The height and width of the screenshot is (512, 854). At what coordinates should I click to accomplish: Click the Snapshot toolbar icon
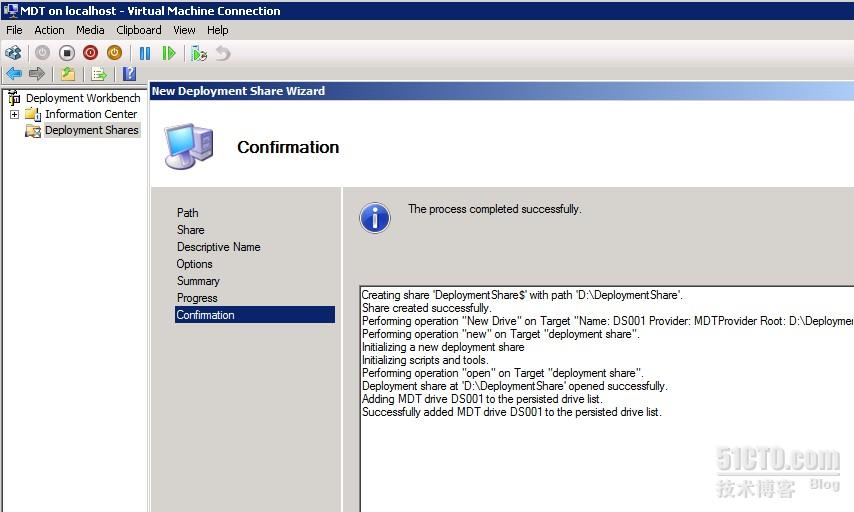(199, 53)
